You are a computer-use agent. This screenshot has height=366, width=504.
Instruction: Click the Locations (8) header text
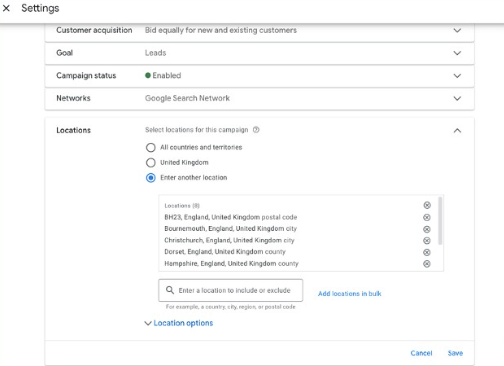(182, 206)
